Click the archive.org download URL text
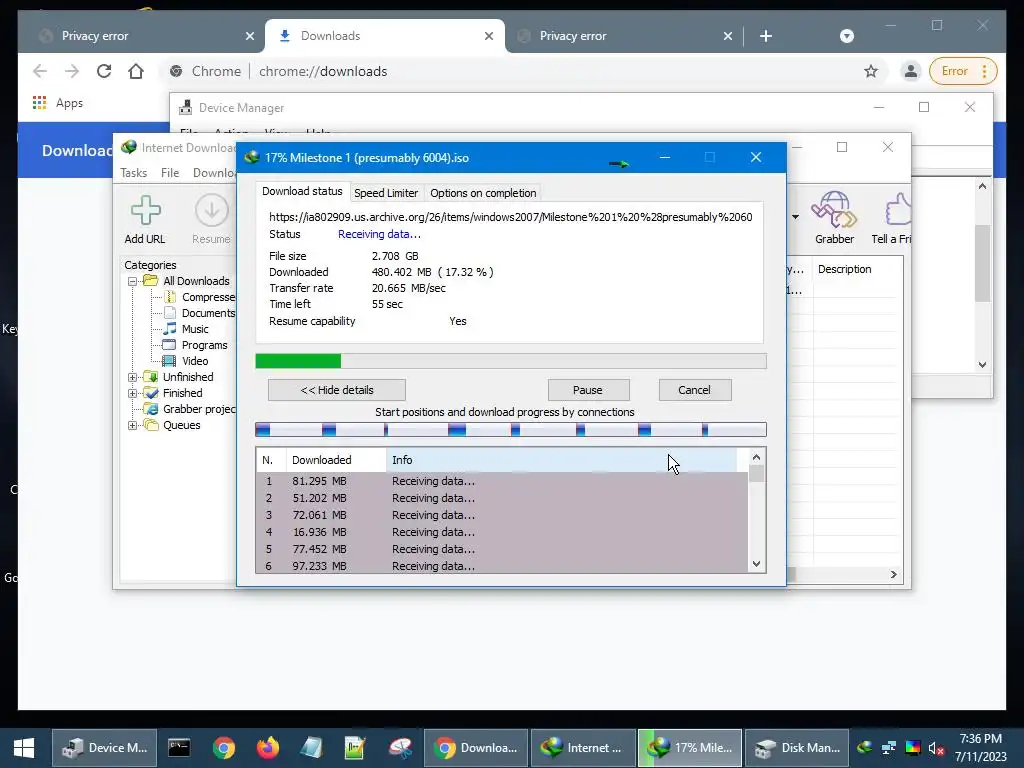The width and height of the screenshot is (1024, 768). click(x=510, y=217)
